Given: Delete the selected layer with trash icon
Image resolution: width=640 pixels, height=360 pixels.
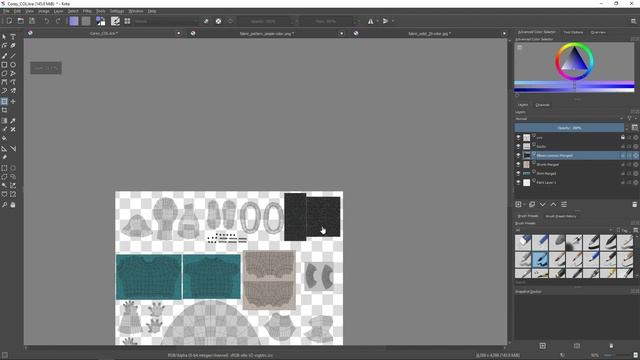Looking at the screenshot, I should click(634, 204).
